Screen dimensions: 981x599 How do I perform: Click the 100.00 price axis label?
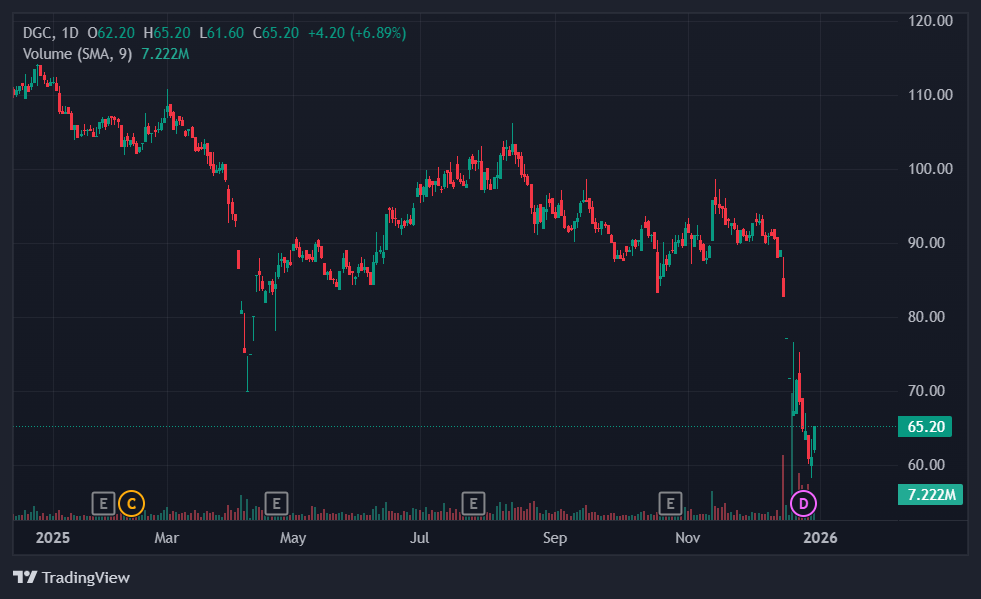[x=930, y=169]
